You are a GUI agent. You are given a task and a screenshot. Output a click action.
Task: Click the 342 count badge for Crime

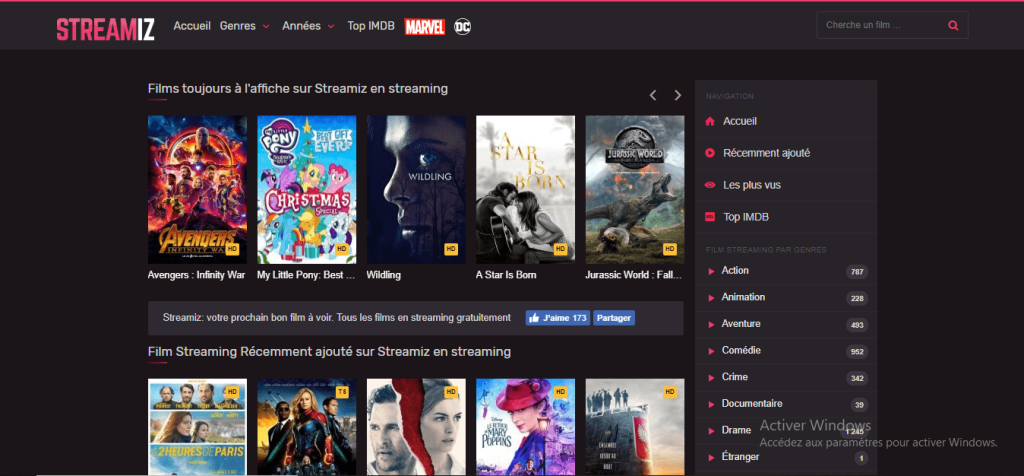pos(857,379)
